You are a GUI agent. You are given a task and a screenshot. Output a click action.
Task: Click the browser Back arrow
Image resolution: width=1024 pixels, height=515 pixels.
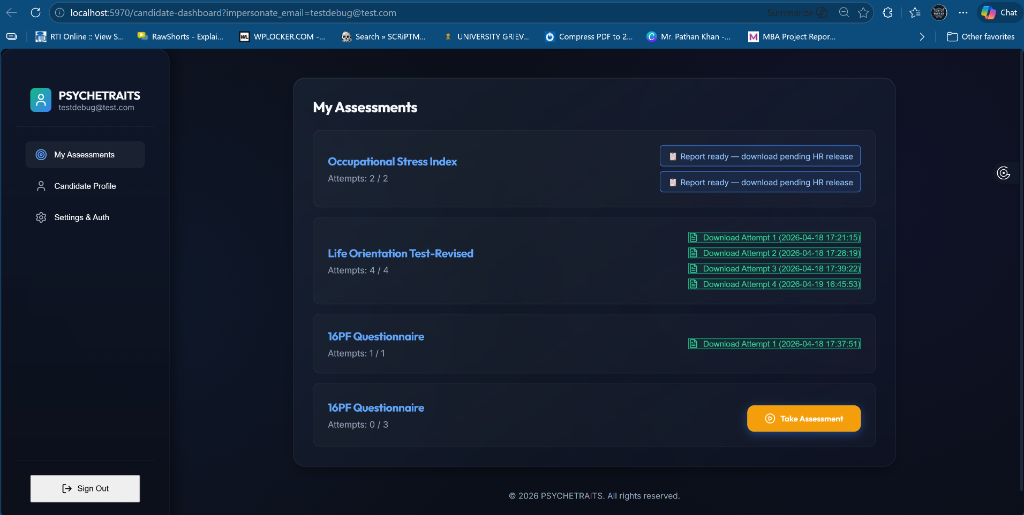point(12,12)
